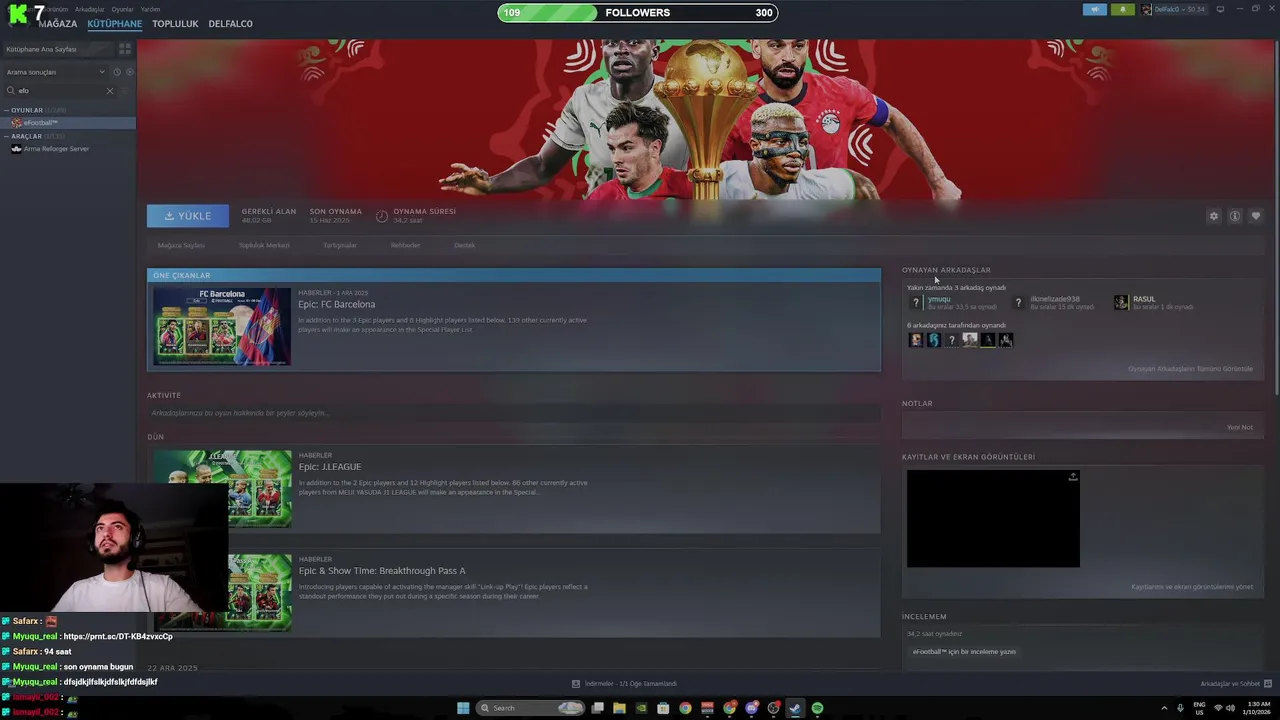Open TOPLULUK community tab
Image resolution: width=1280 pixels, height=720 pixels.
[x=175, y=24]
